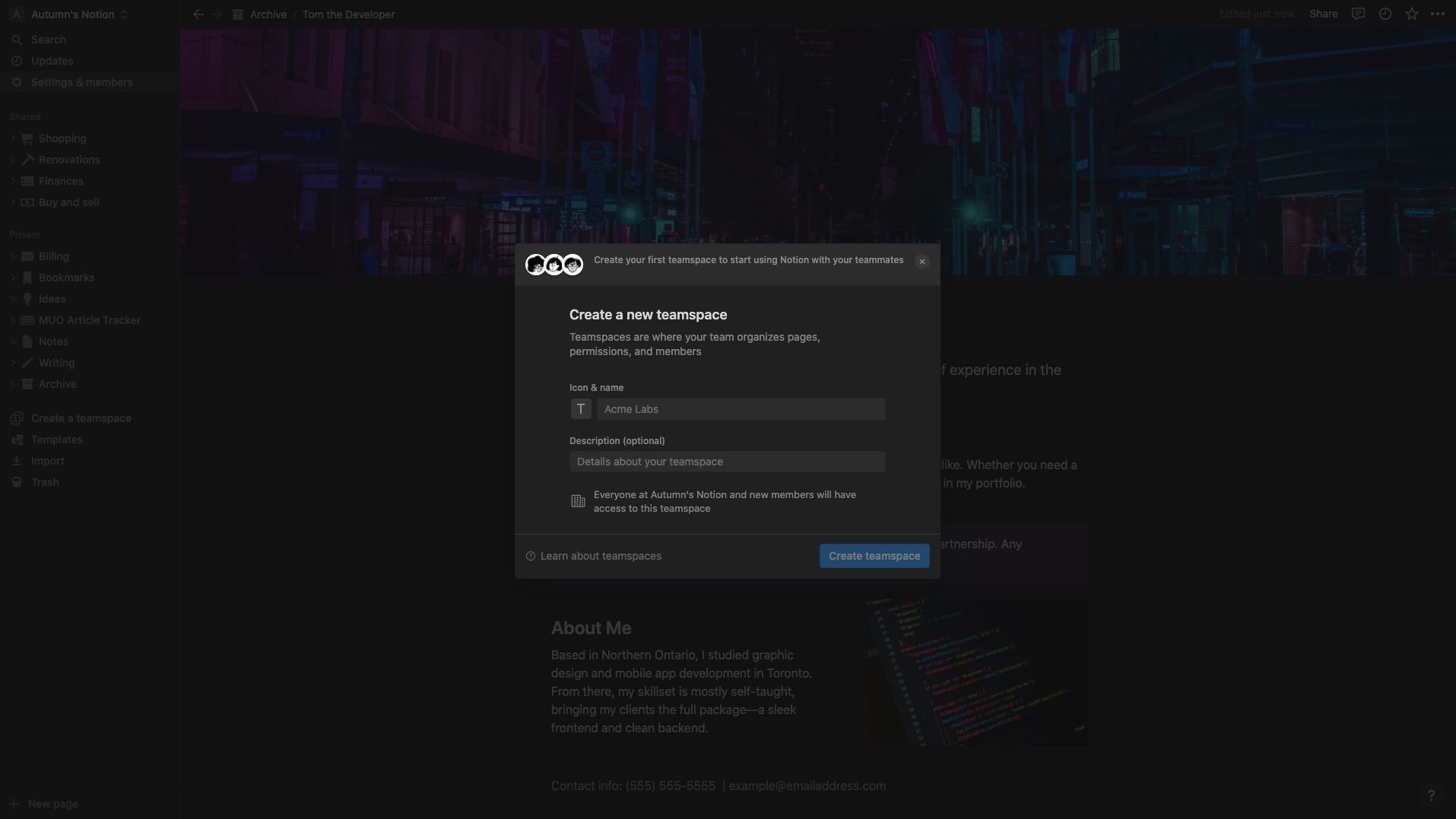The image size is (1456, 819).
Task: Open the three-dot page menu
Action: (x=1438, y=14)
